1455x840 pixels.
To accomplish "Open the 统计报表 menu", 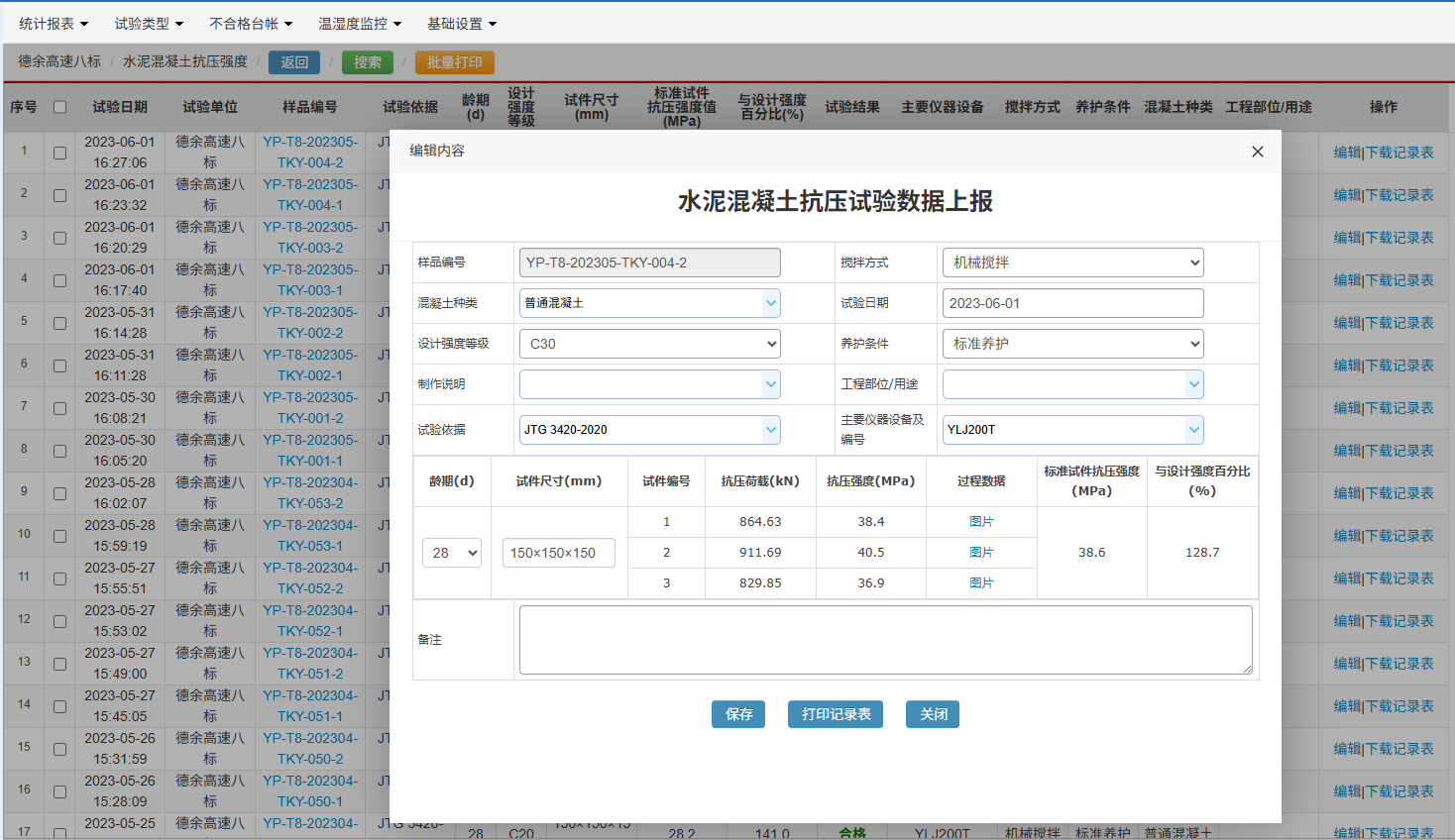I will point(54,24).
